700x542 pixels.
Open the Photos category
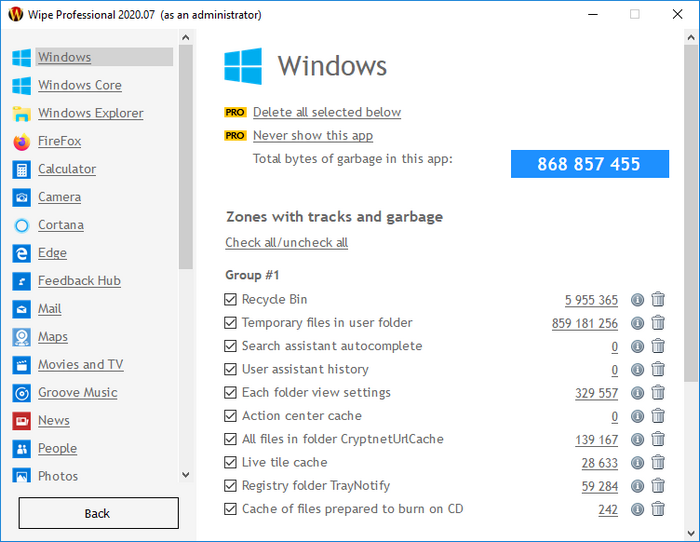[x=58, y=476]
